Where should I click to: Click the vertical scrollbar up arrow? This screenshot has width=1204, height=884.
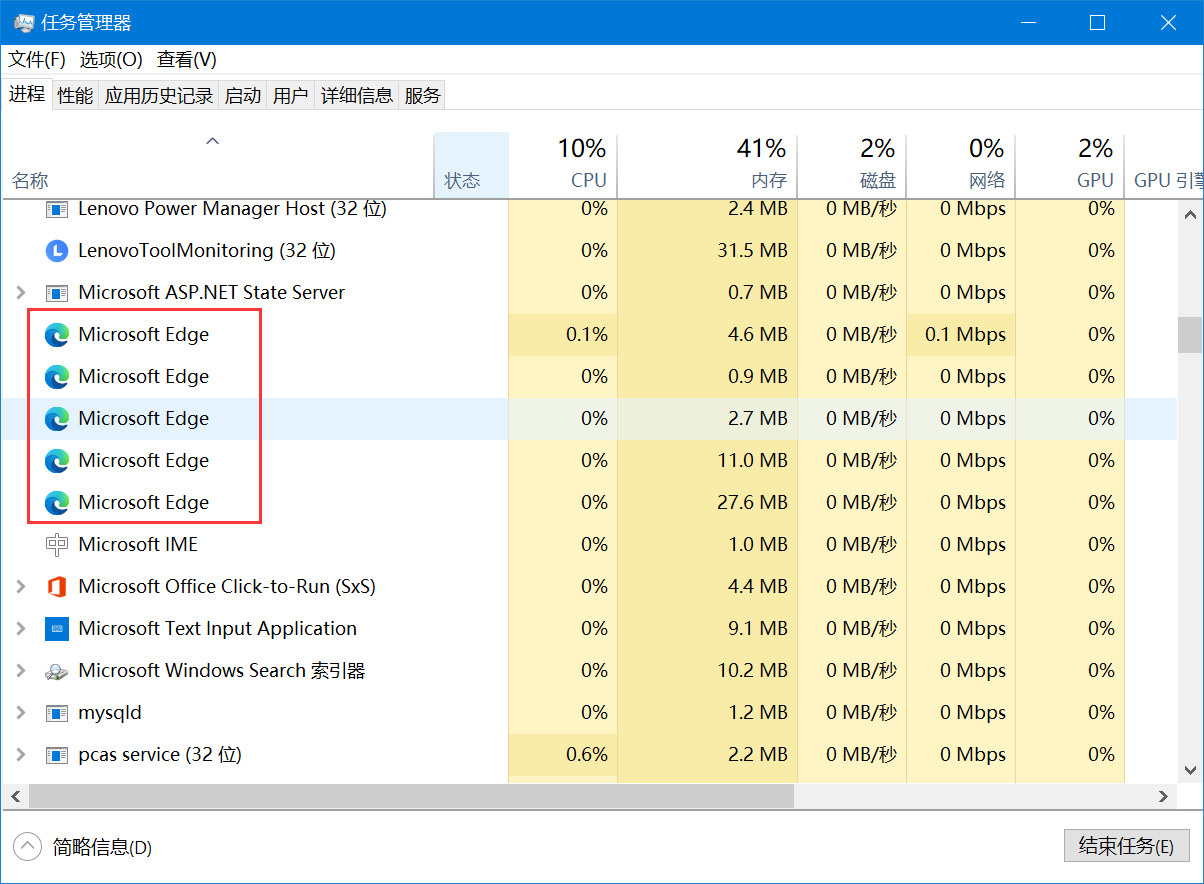tap(1190, 213)
